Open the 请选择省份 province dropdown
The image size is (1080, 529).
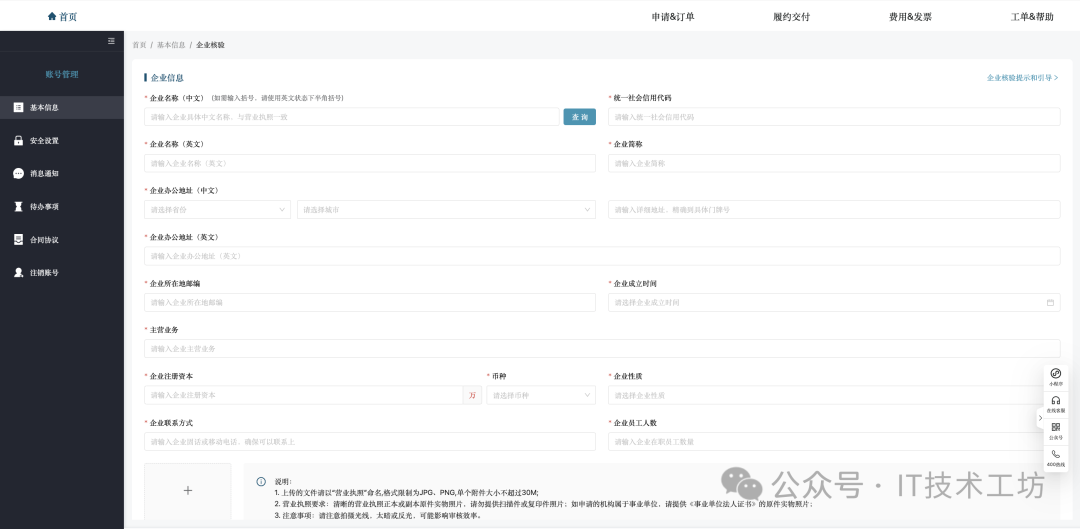tap(218, 209)
